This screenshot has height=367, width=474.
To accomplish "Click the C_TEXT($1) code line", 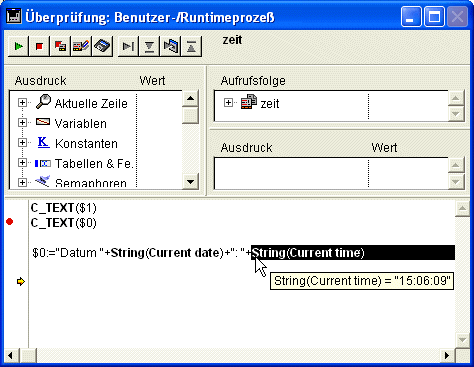I will [x=63, y=208].
